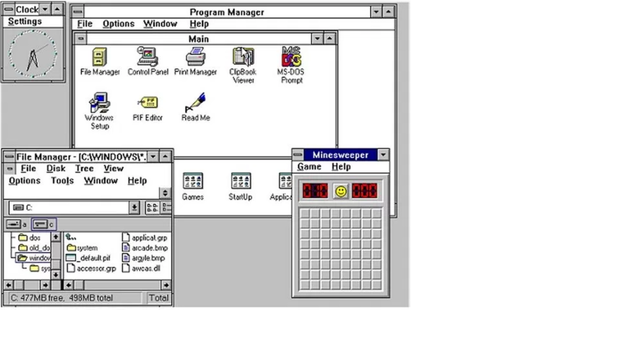Select the system folder in file list
The image size is (640, 360).
point(82,248)
